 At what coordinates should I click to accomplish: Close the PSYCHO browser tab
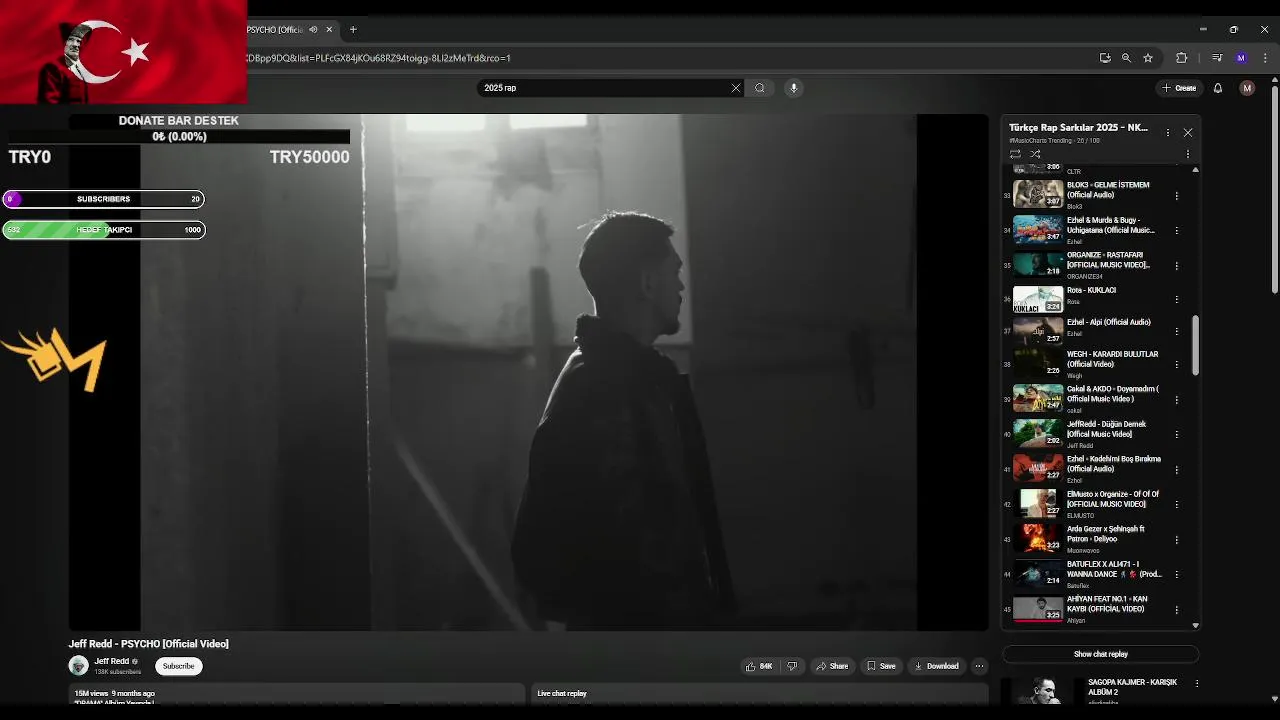point(329,30)
